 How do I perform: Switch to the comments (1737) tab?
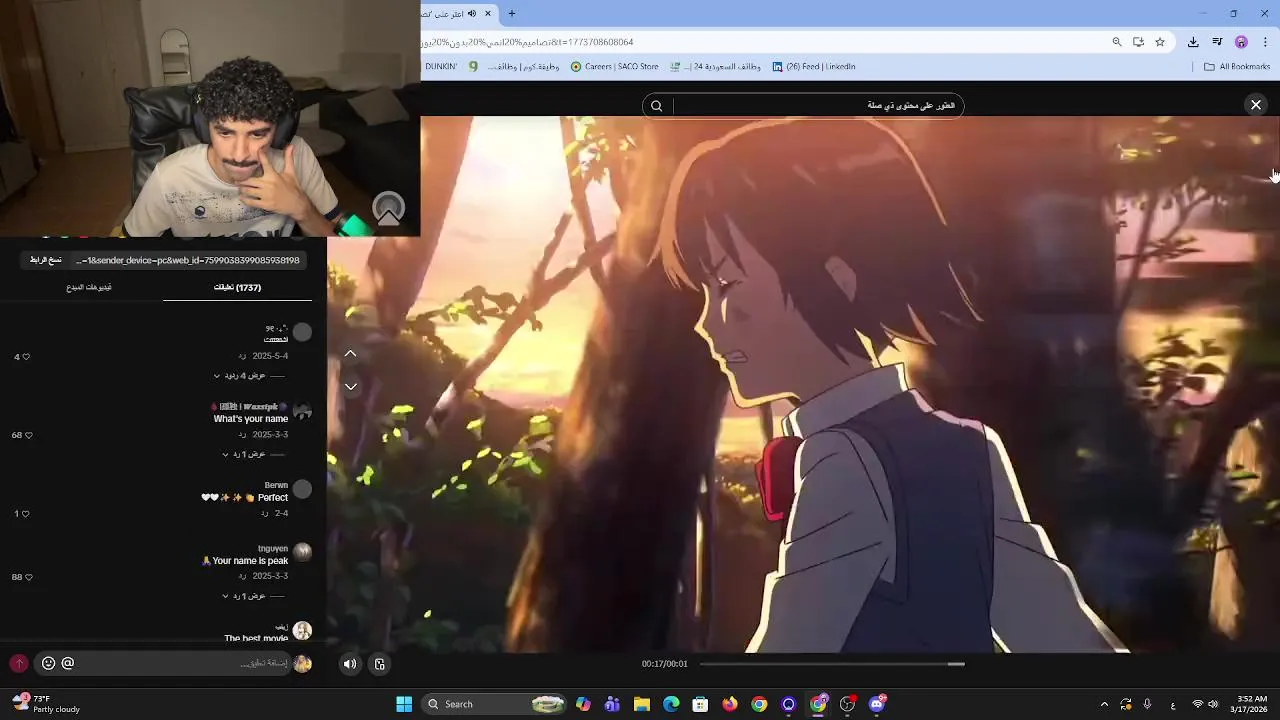pyautogui.click(x=237, y=287)
